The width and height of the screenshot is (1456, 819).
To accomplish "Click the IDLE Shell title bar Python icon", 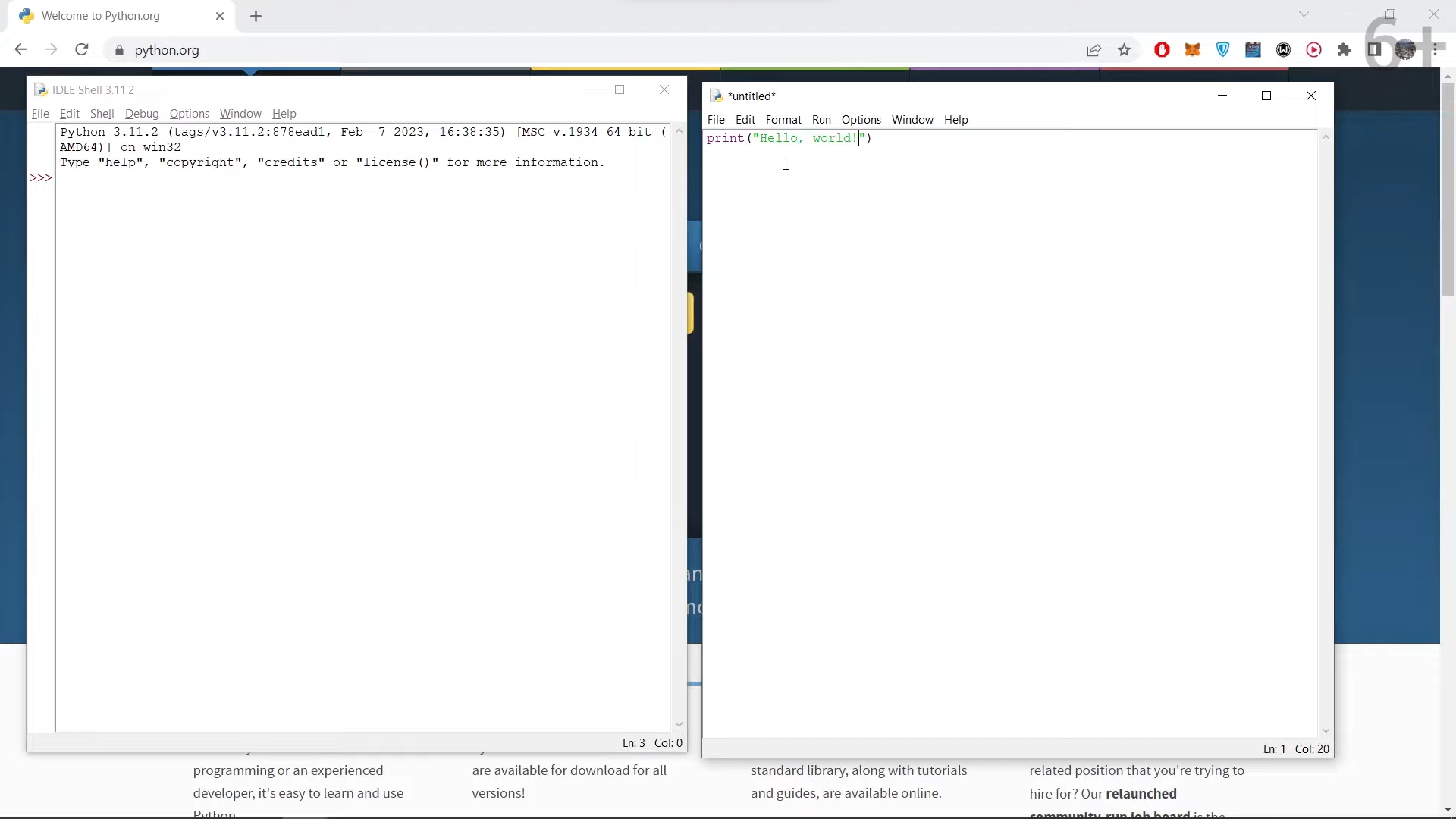I will point(41,90).
